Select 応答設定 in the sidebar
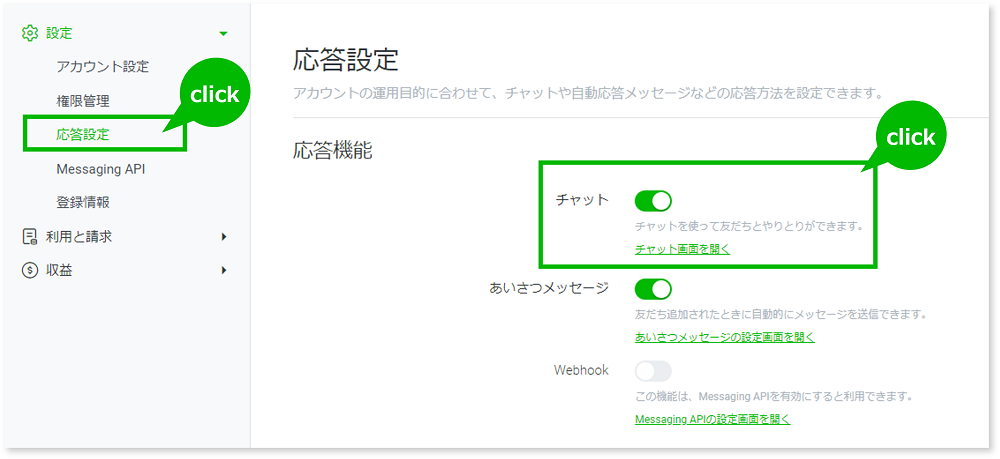The width and height of the screenshot is (1000, 459). (x=83, y=134)
